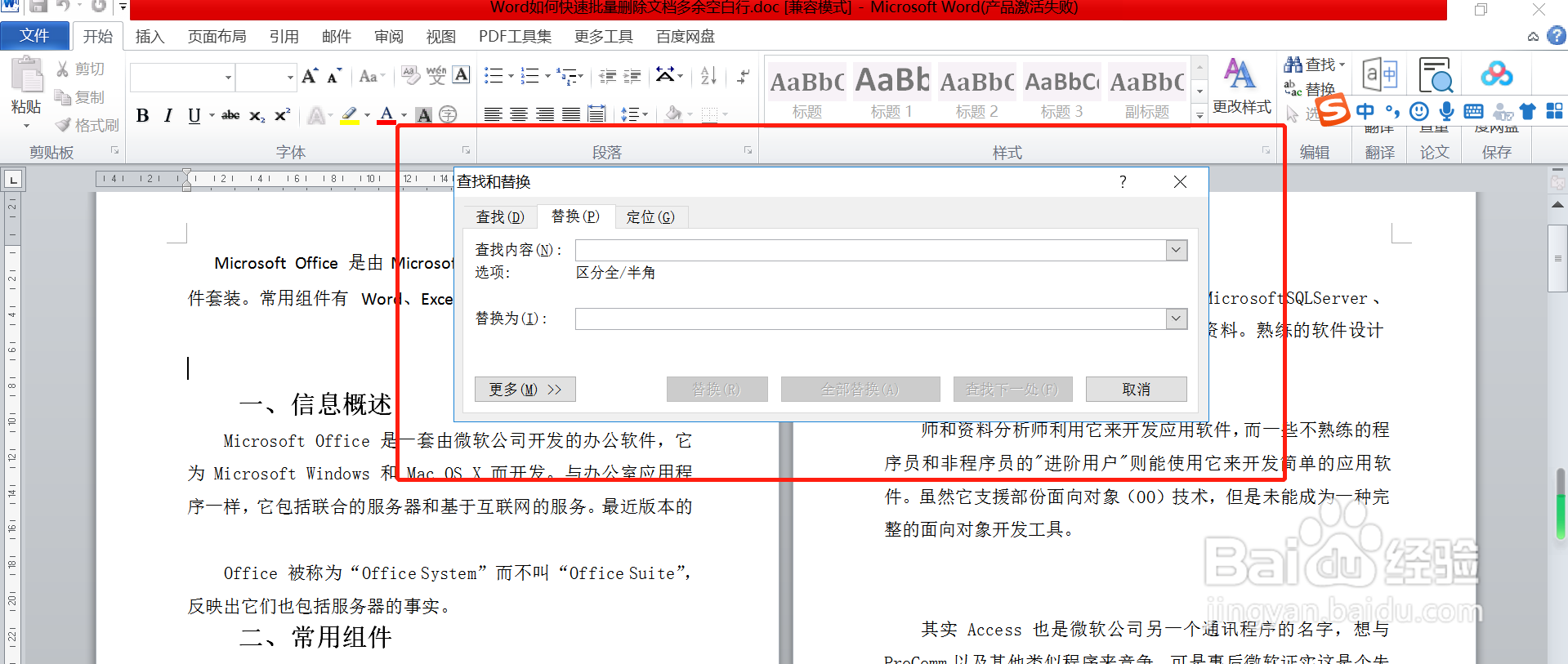Click the Character Shading icon
Screen dimensions: 1568x664
click(424, 115)
